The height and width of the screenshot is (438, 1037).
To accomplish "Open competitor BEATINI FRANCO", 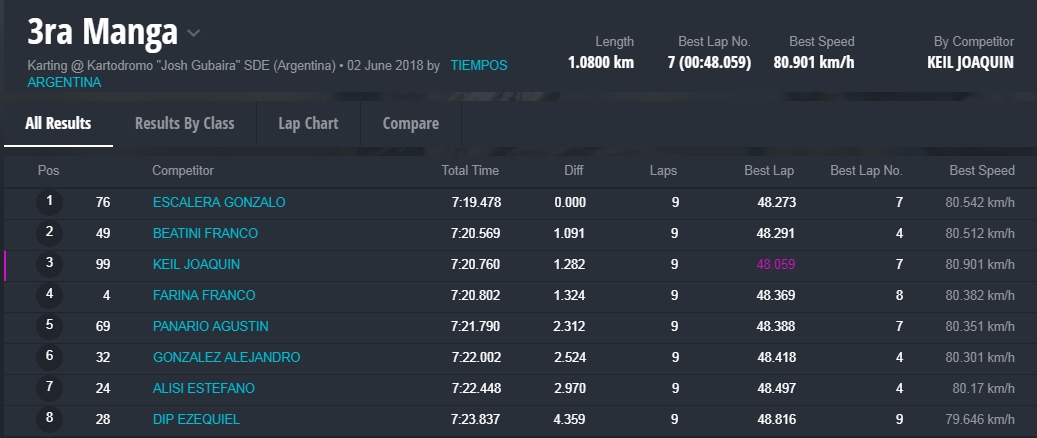I will pyautogui.click(x=205, y=234).
